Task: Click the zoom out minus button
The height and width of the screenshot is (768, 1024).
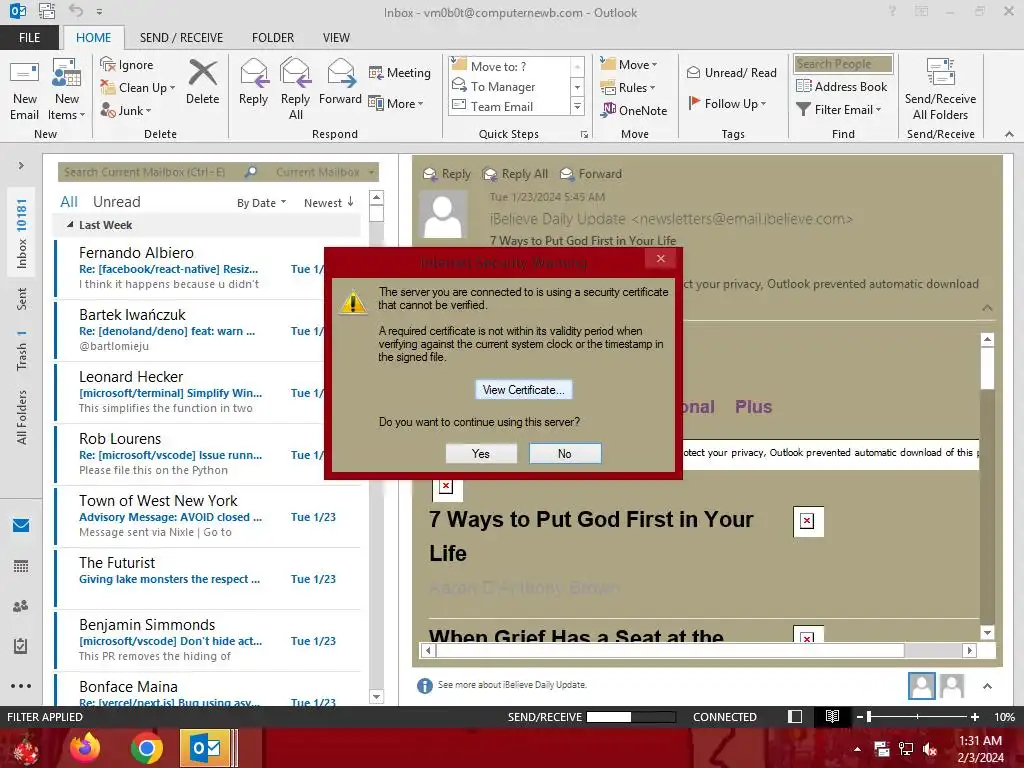Action: click(x=859, y=716)
